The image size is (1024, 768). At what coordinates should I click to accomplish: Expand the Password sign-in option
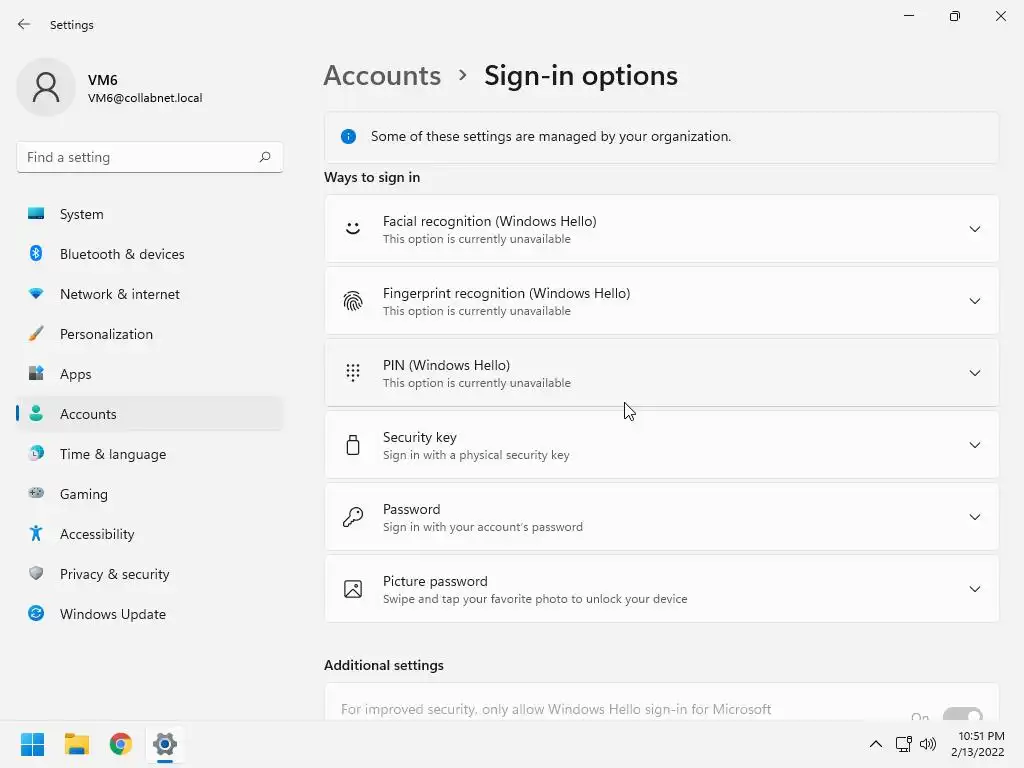point(974,517)
